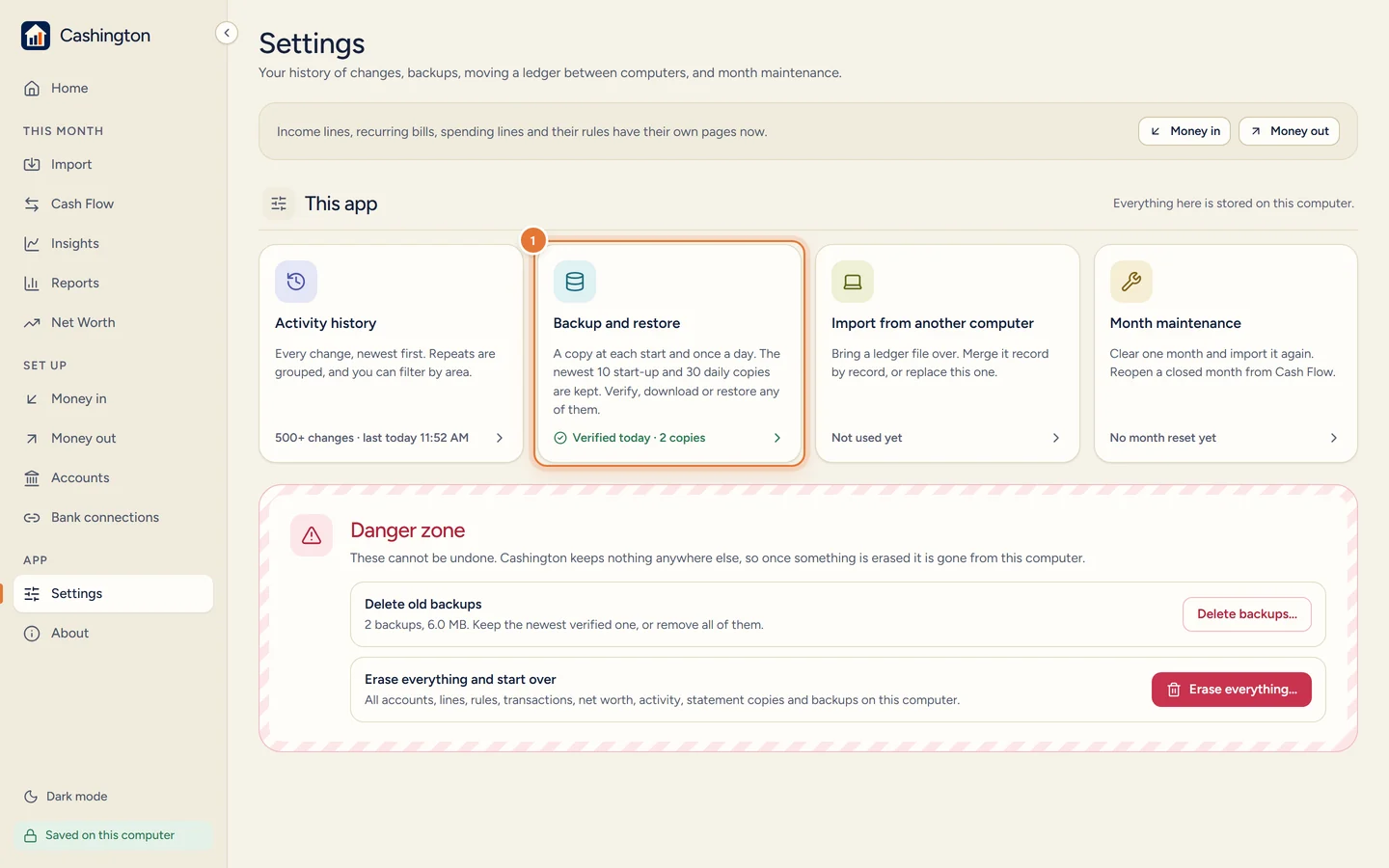This screenshot has height=868, width=1389.
Task: Click the Bank connections link icon
Action: click(32, 518)
